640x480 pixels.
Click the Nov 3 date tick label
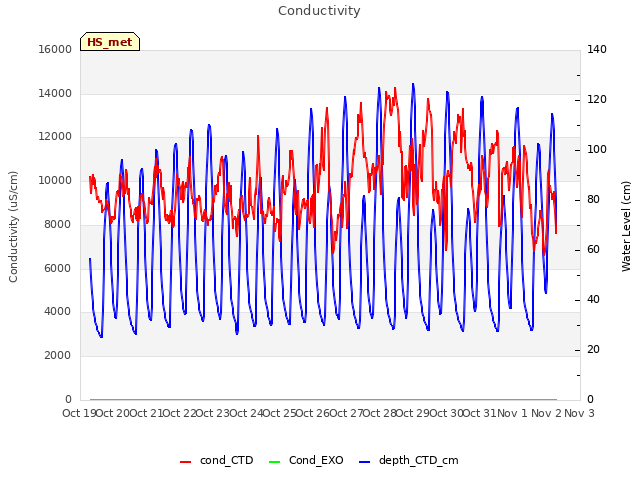(579, 413)
